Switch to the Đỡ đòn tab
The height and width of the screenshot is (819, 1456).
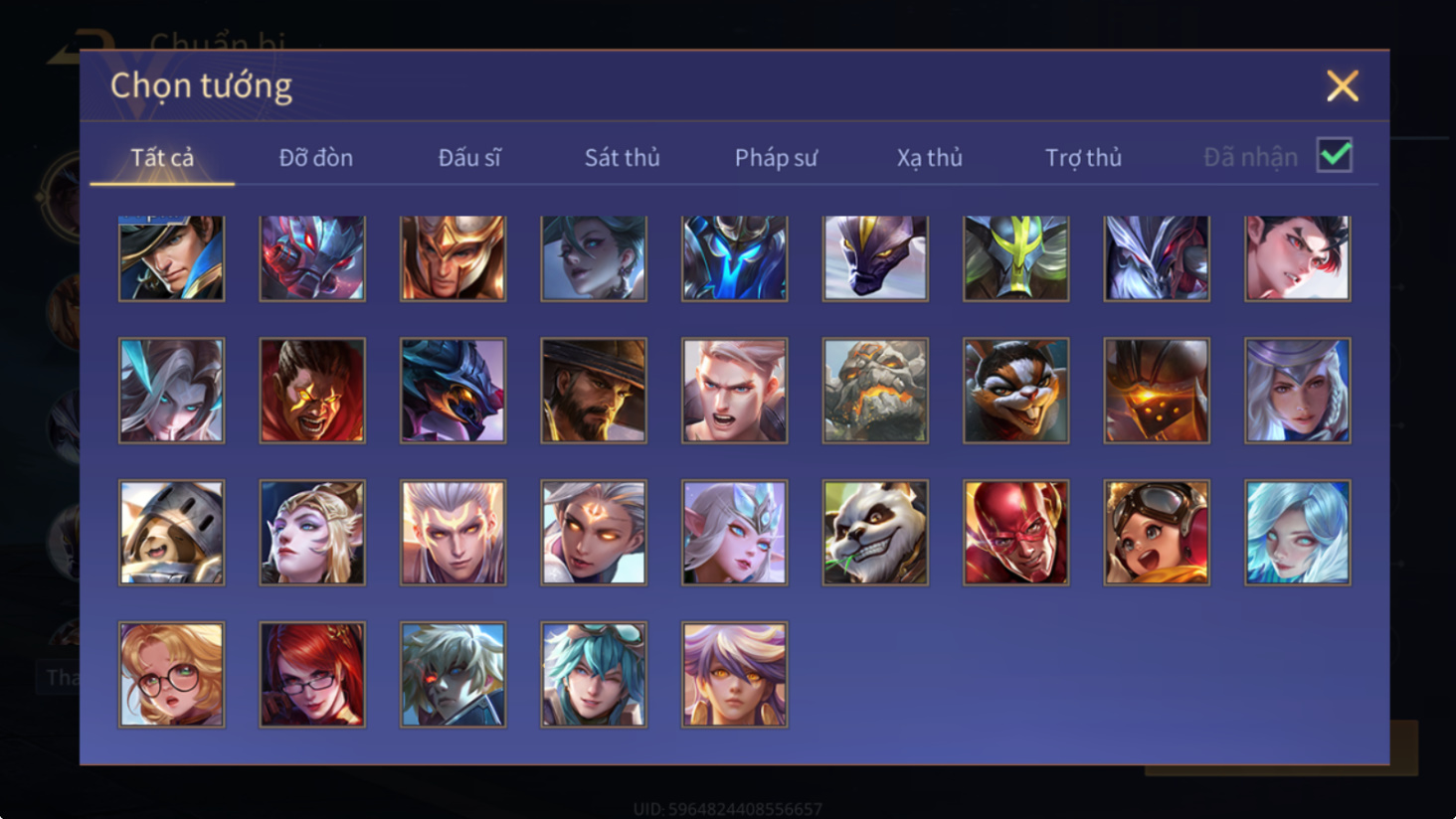click(315, 157)
